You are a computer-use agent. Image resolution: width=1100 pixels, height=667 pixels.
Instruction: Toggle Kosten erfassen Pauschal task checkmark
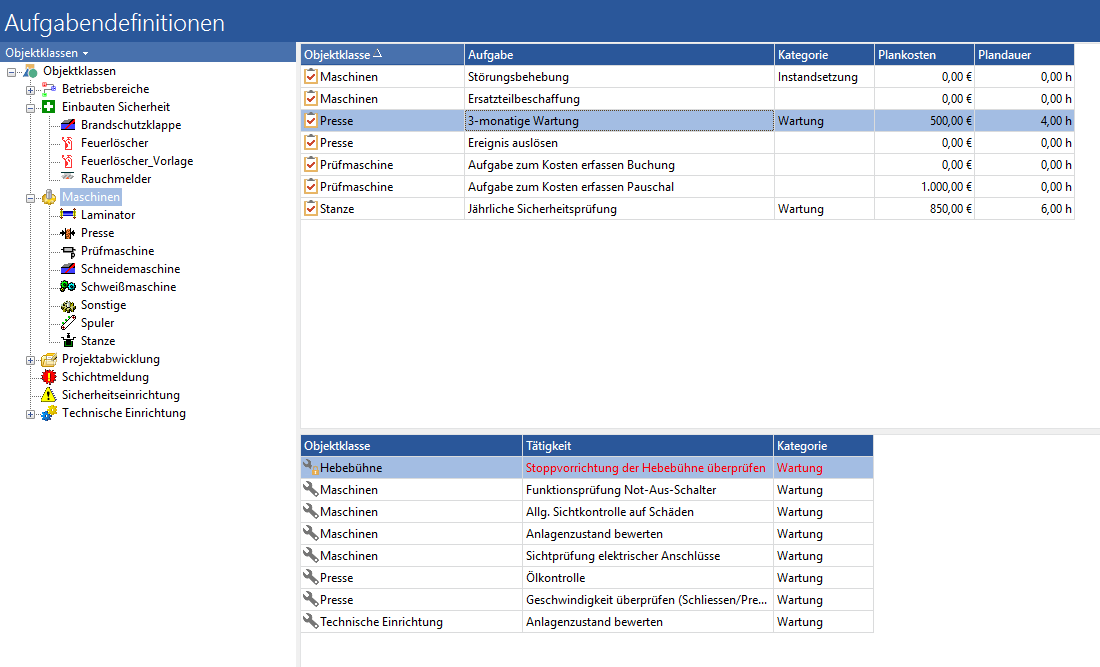tap(311, 187)
